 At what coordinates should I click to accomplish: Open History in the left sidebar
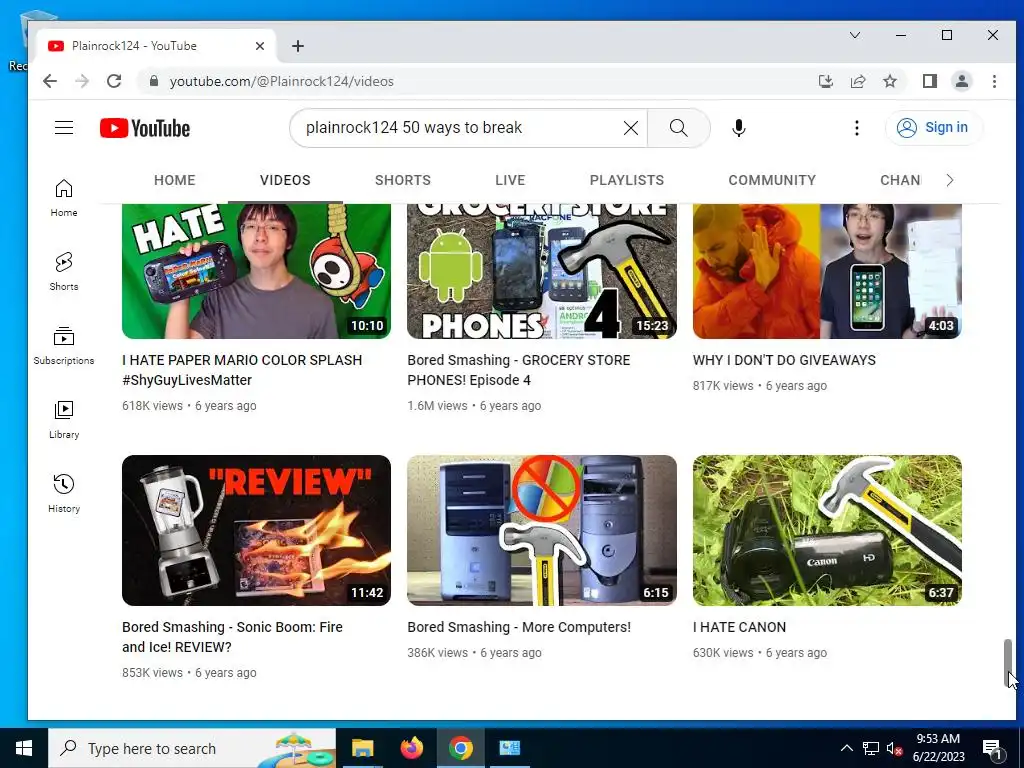[x=64, y=494]
